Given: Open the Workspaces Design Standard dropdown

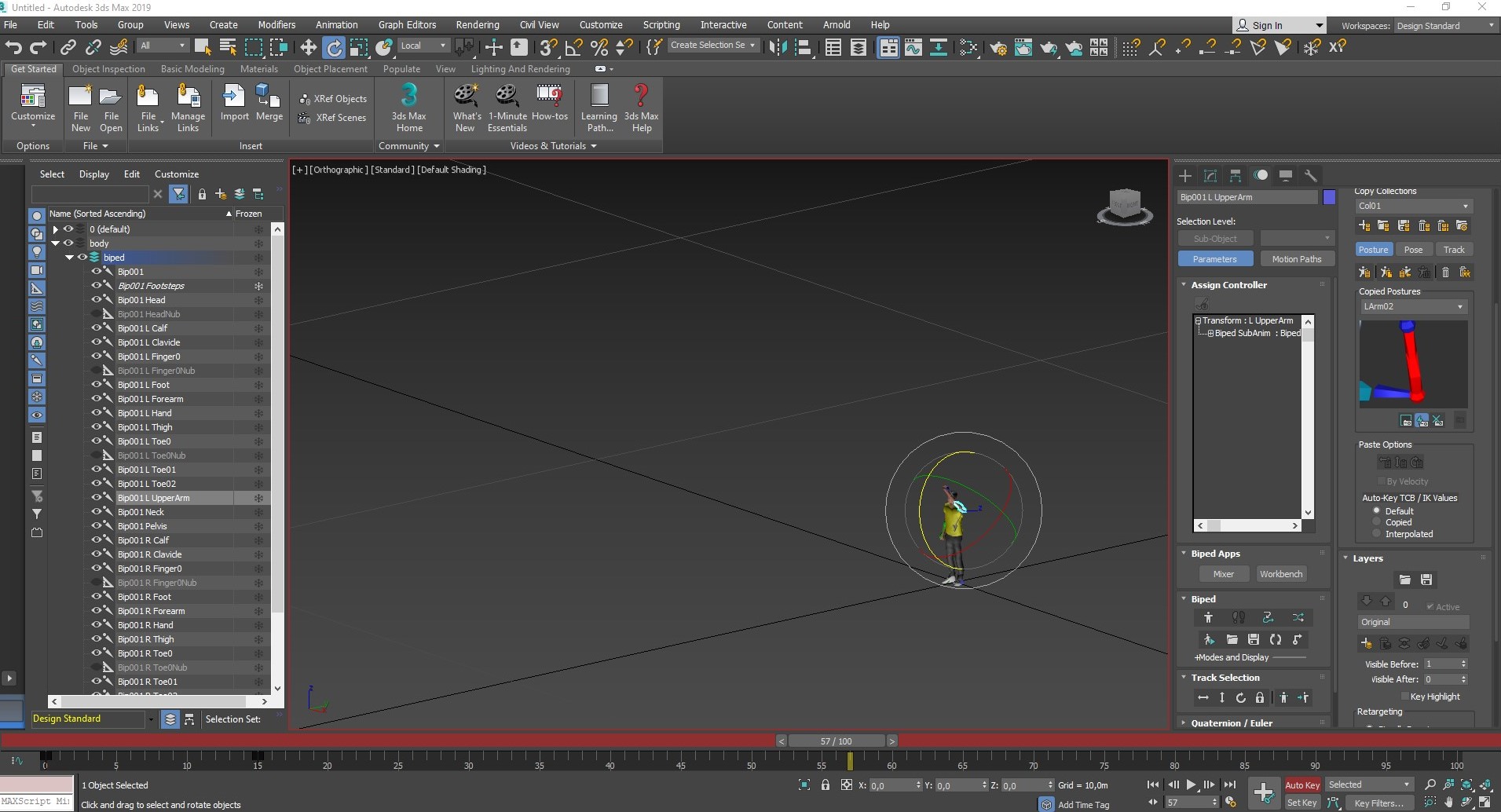Looking at the screenshot, I should (x=1444, y=26).
